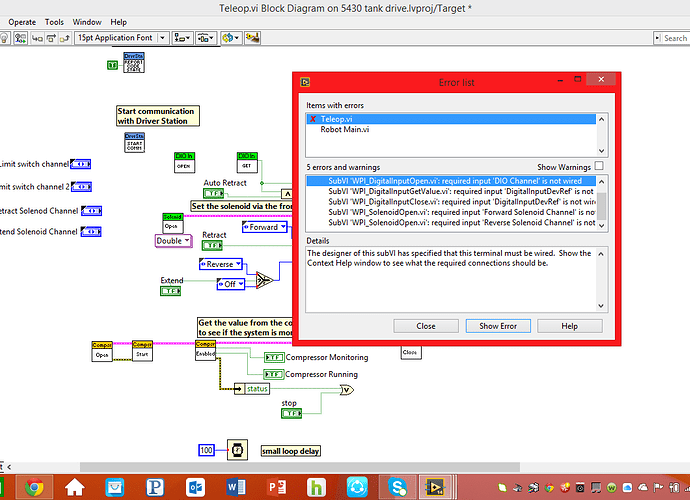
Task: Select the Compressor Start subVI node
Action: tap(143, 351)
